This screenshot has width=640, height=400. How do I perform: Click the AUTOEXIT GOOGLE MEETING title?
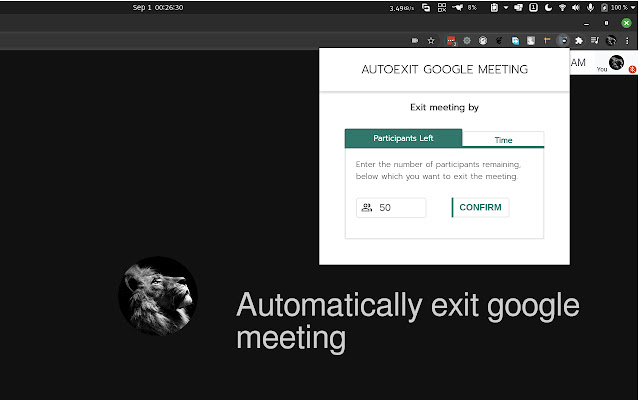pyautogui.click(x=444, y=69)
